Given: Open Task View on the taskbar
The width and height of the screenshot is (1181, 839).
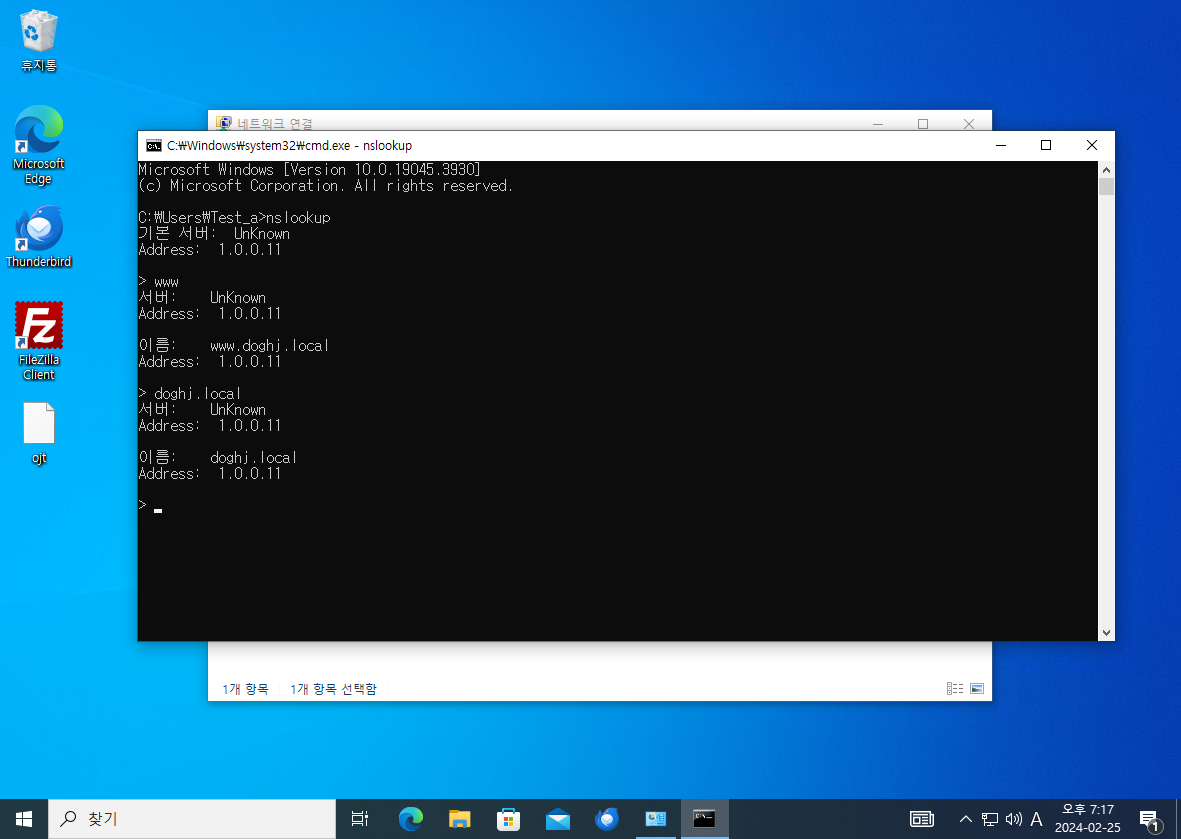Looking at the screenshot, I should point(360,819).
